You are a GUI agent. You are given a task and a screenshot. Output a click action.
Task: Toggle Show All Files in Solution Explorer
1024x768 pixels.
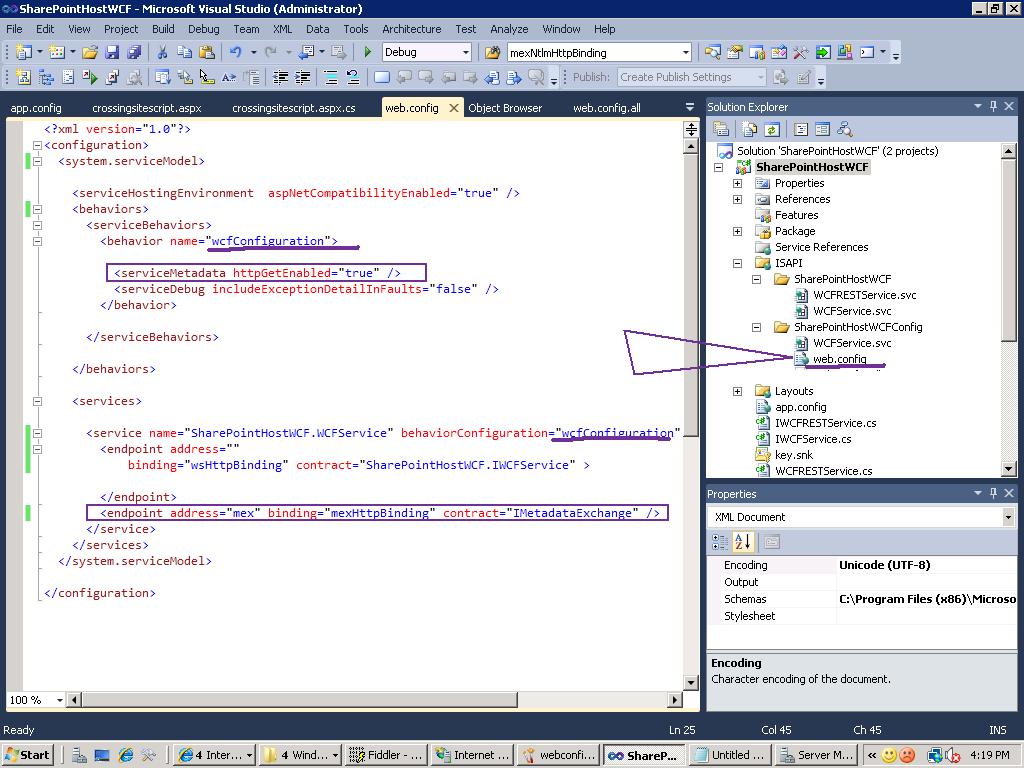click(750, 129)
